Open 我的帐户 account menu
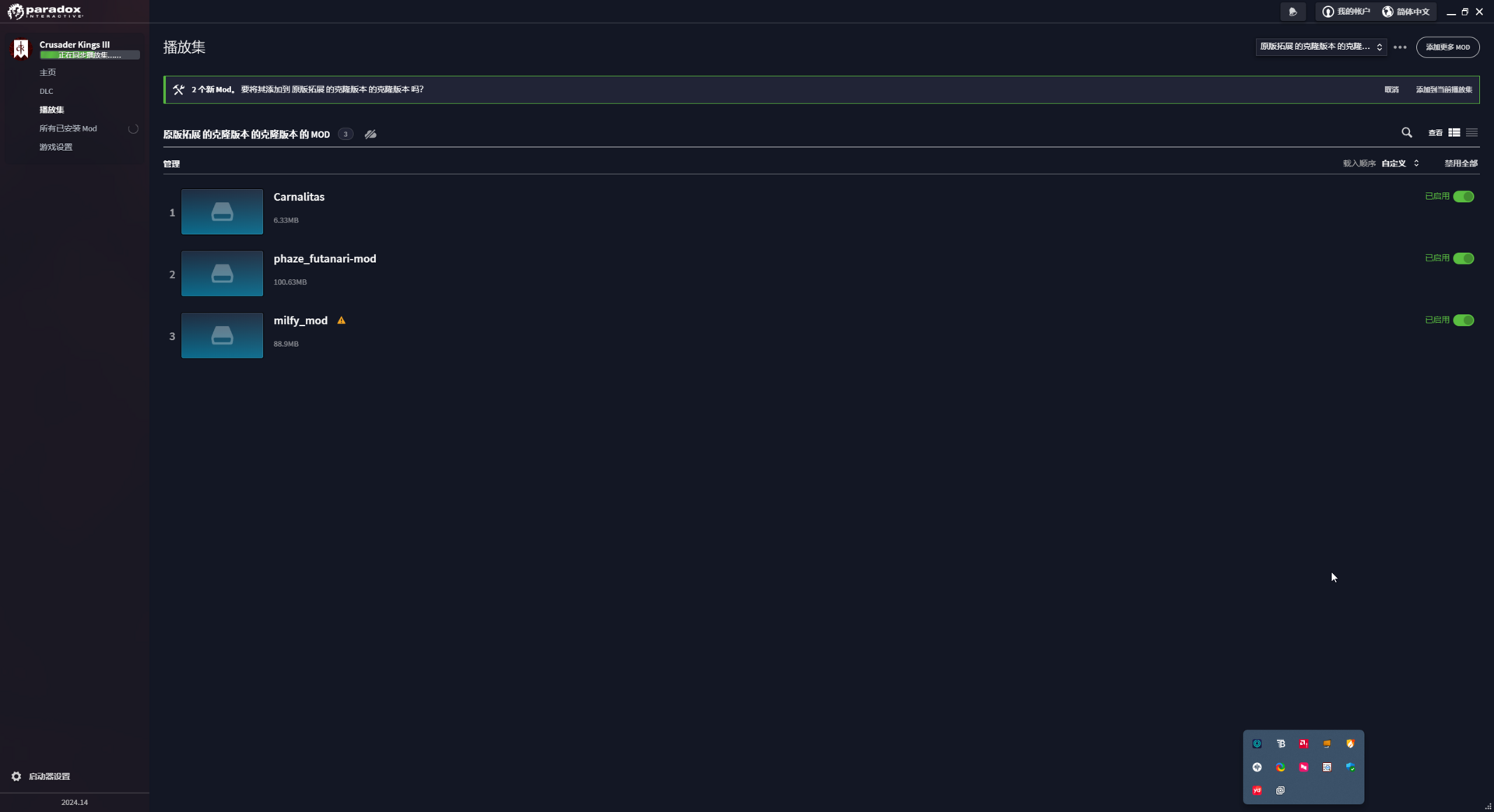1494x812 pixels. [1346, 12]
